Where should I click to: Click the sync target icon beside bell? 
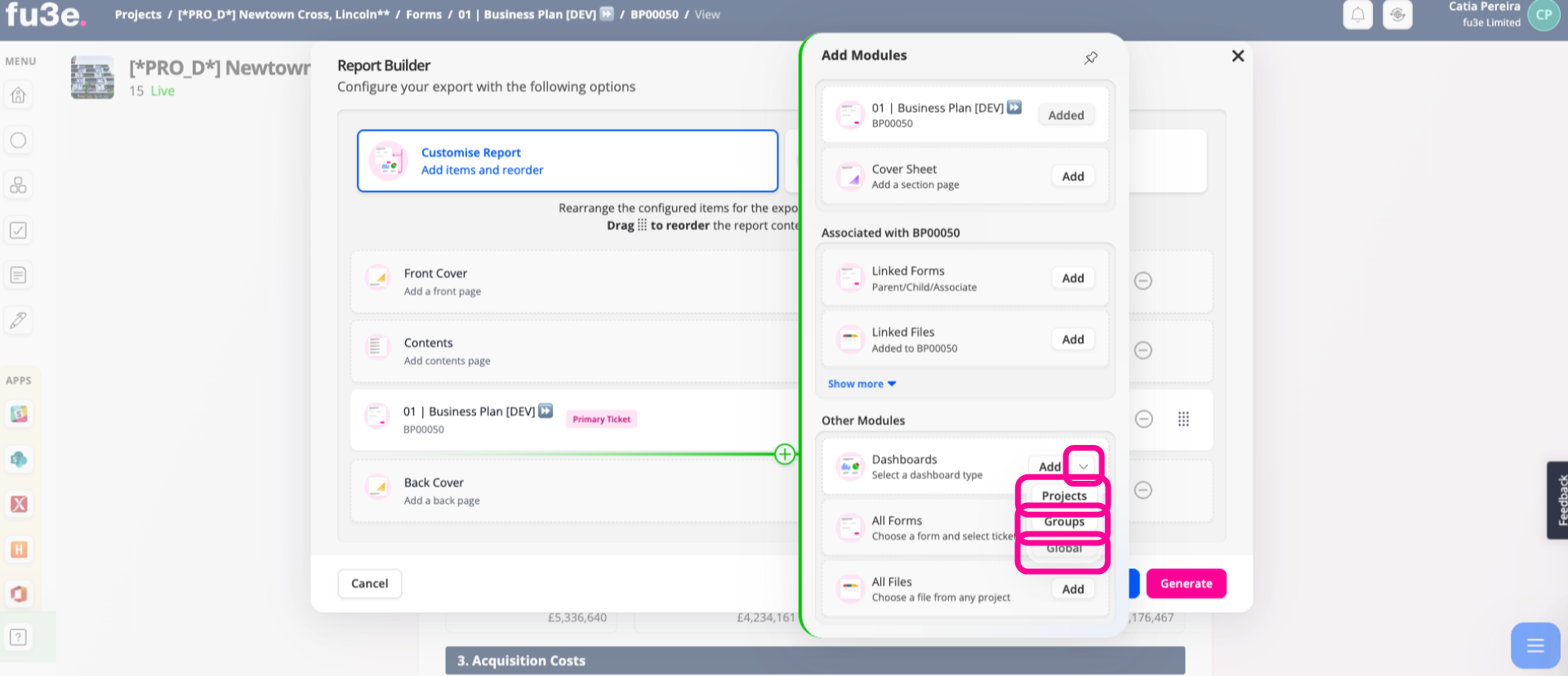tap(1397, 15)
